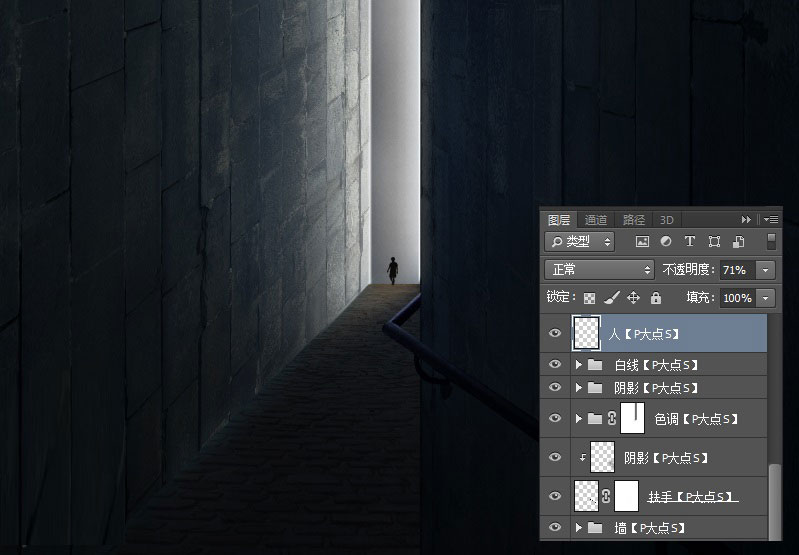Hide the 阴影【P大点S】 group
This screenshot has height=555, width=799.
(555, 387)
